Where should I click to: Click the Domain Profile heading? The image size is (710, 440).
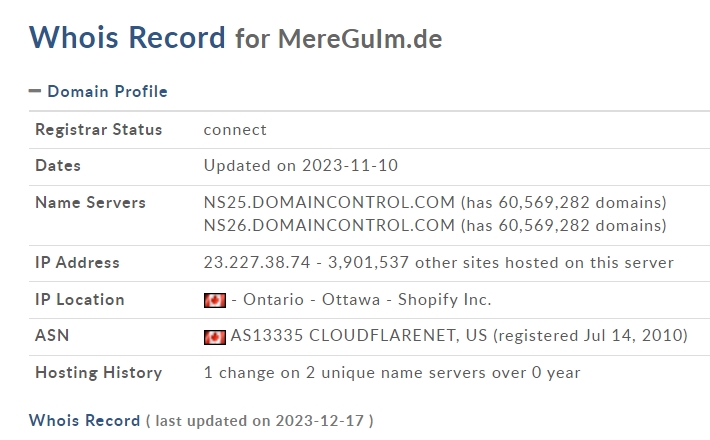point(107,91)
